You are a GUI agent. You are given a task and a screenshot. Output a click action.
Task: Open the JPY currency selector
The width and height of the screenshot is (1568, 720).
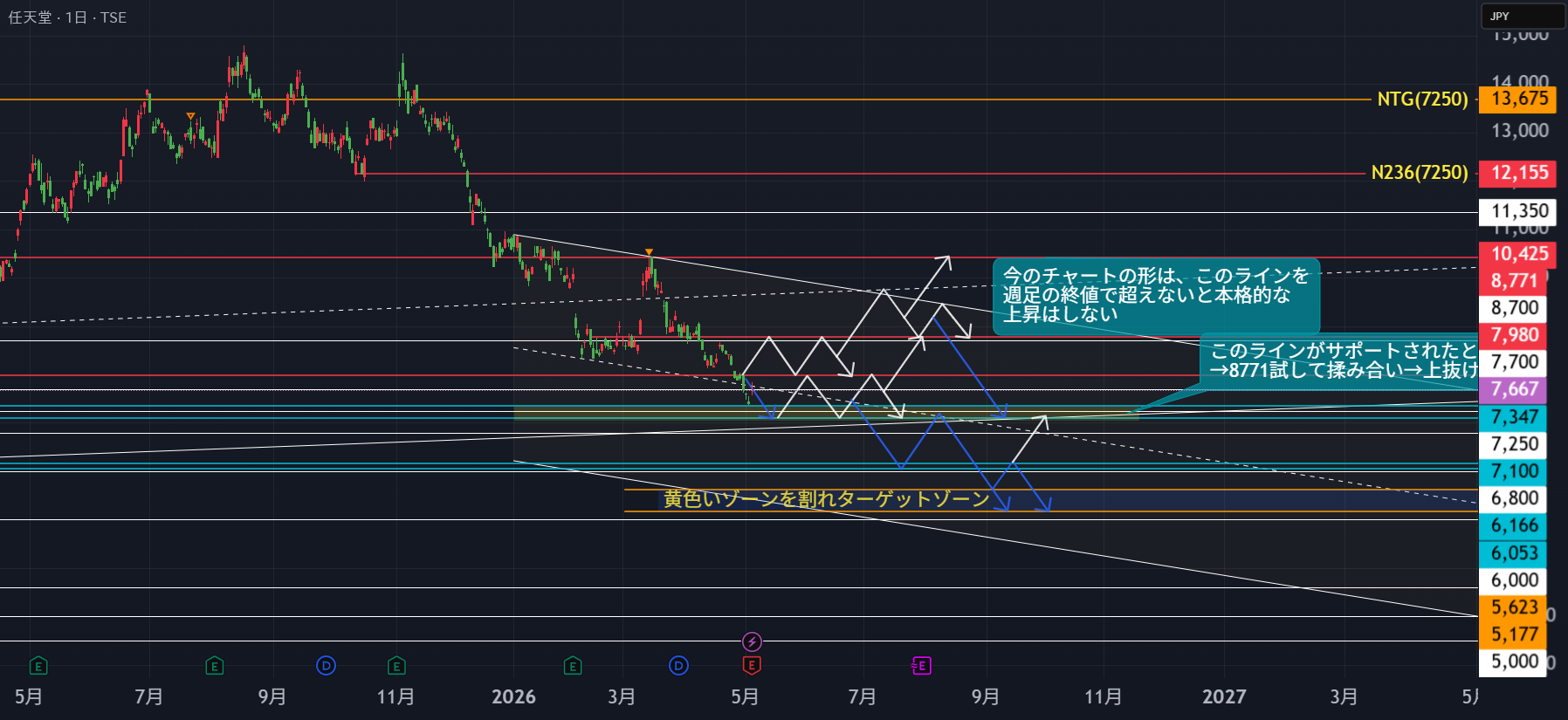point(1523,16)
